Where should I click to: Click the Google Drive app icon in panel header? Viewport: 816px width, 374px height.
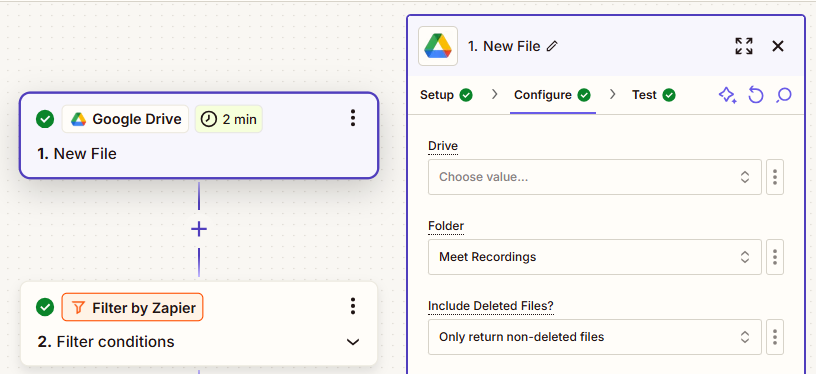click(438, 46)
